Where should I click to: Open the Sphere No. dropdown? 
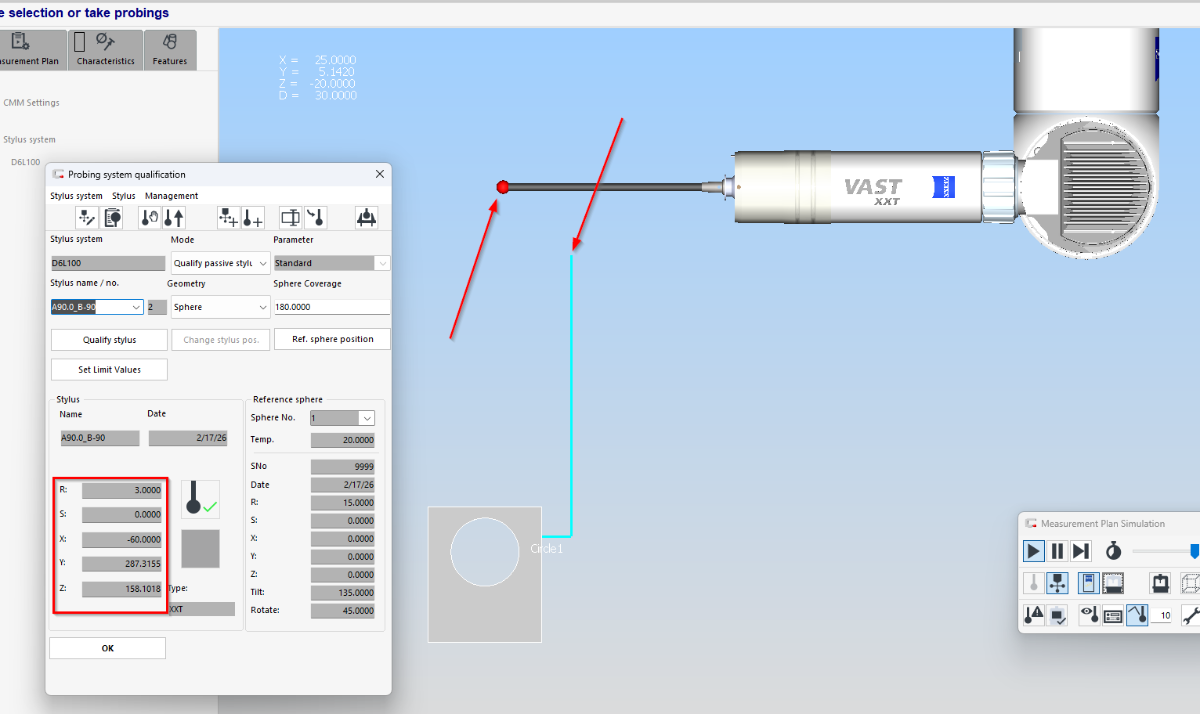point(343,418)
